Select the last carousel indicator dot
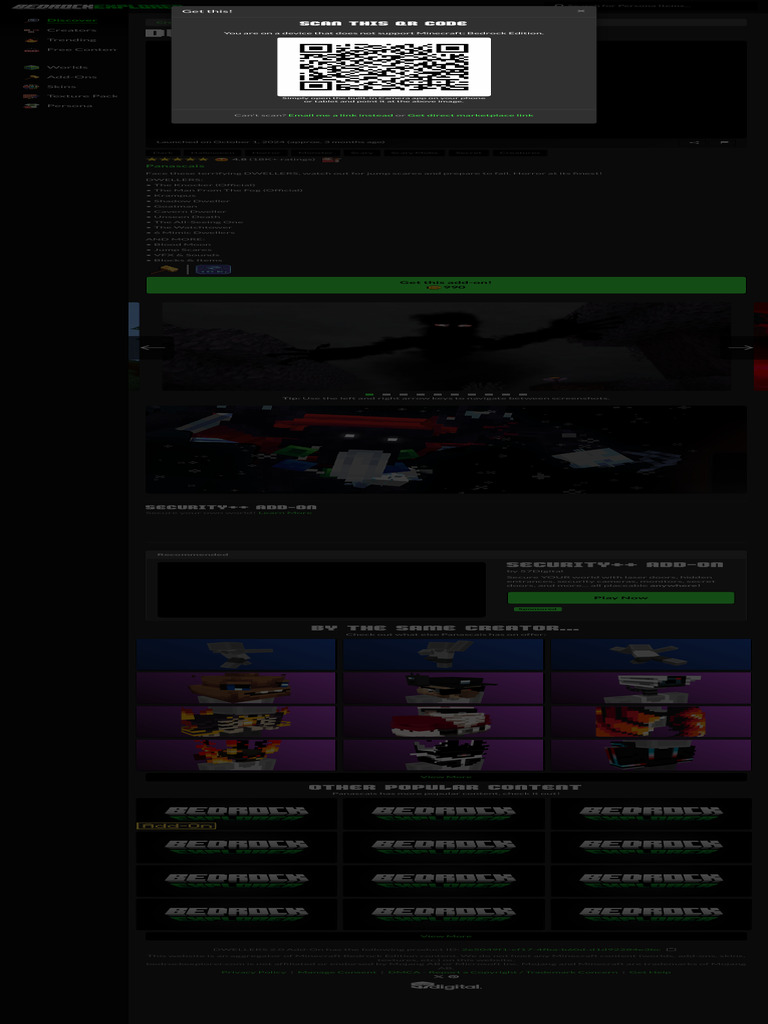768x1024 pixels. [x=523, y=394]
